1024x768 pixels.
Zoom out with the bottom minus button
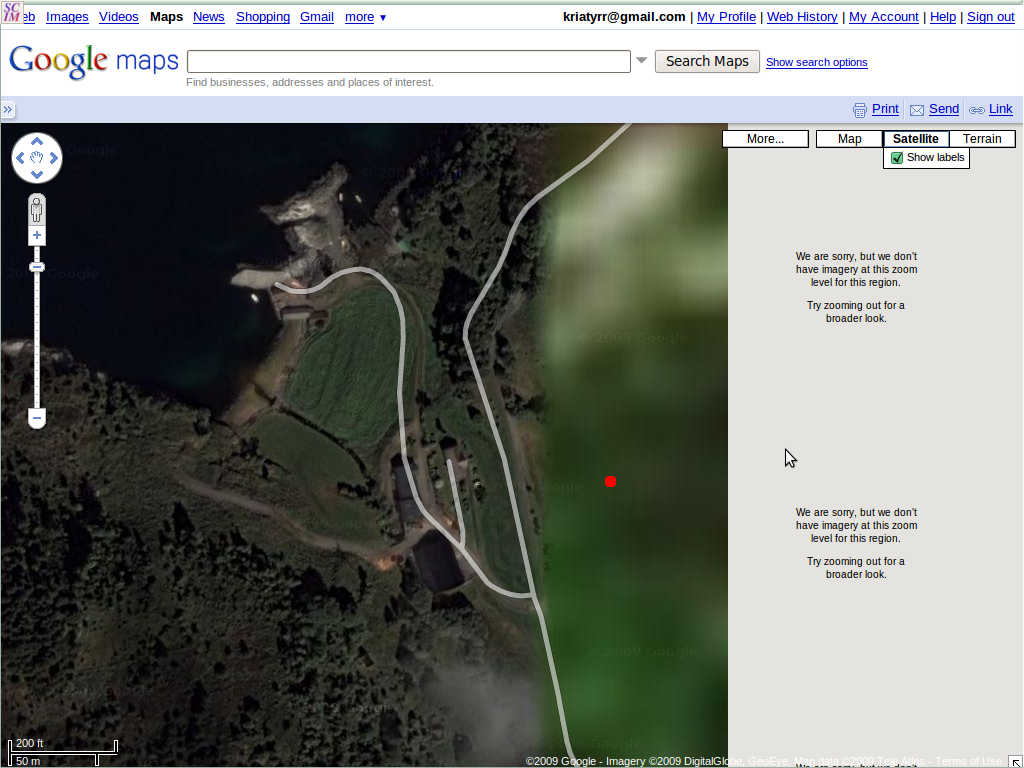pos(37,417)
